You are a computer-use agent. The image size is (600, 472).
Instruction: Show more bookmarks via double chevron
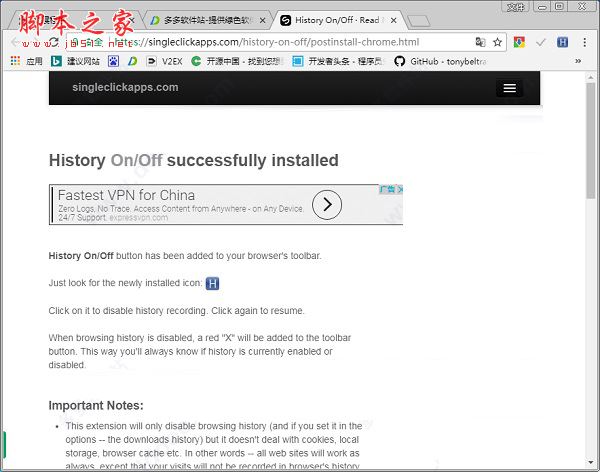[x=578, y=61]
